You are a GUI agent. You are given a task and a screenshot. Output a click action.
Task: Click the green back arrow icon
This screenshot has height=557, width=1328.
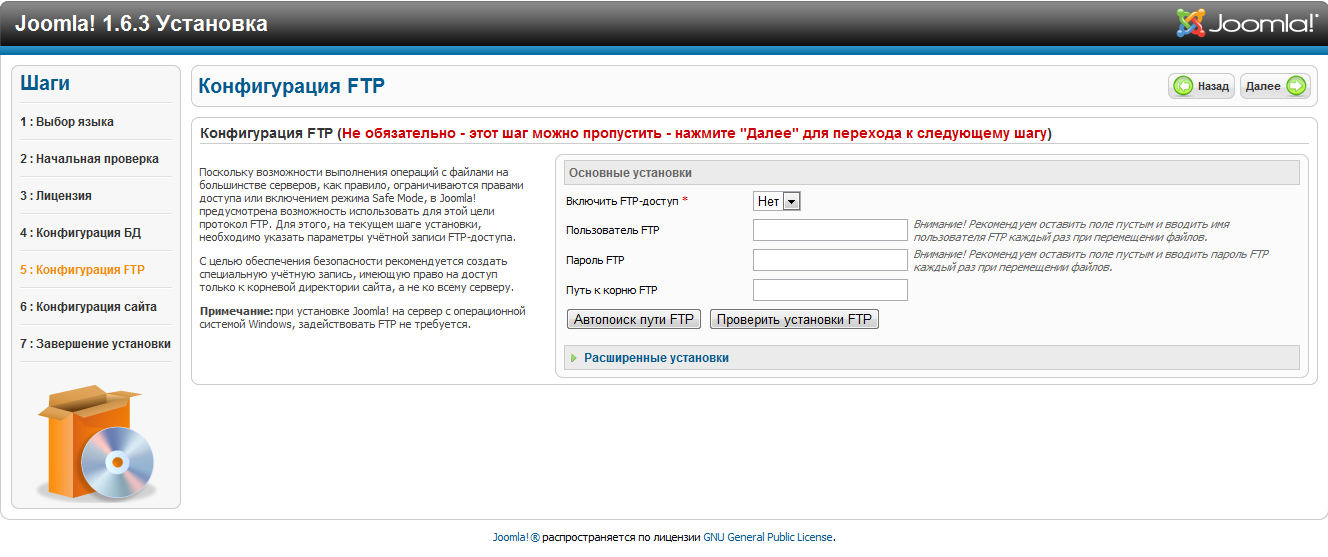[x=1184, y=86]
